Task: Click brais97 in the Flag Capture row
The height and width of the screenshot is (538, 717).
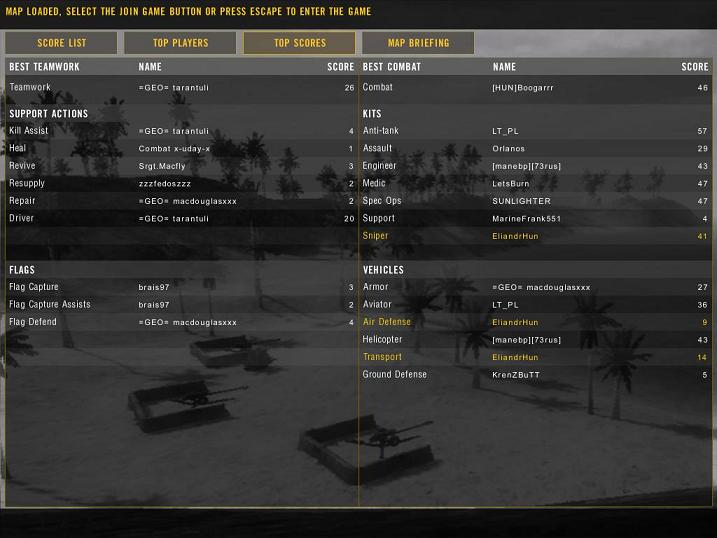Action: coord(154,288)
